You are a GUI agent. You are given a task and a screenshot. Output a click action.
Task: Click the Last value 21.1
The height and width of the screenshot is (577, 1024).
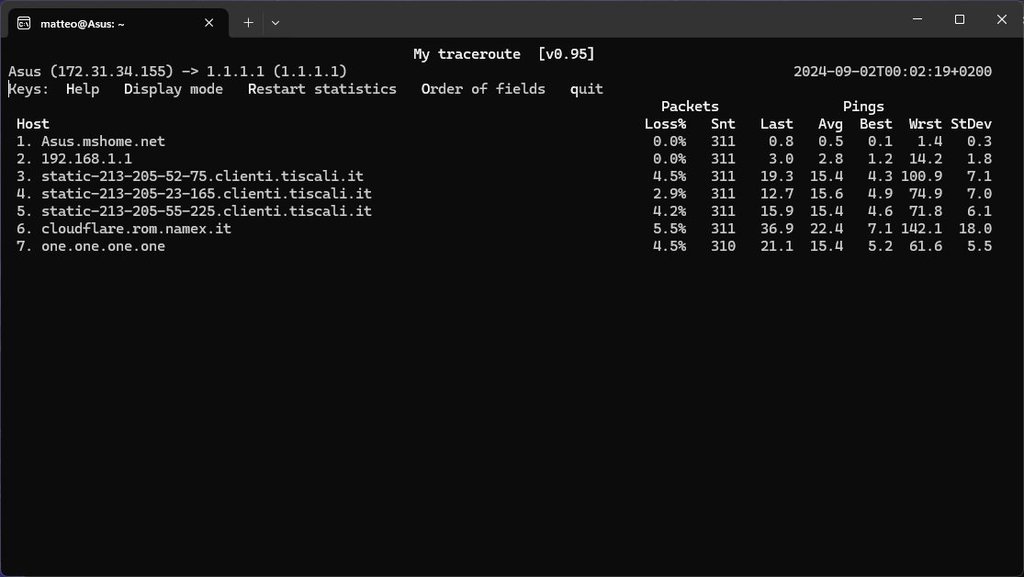776,247
